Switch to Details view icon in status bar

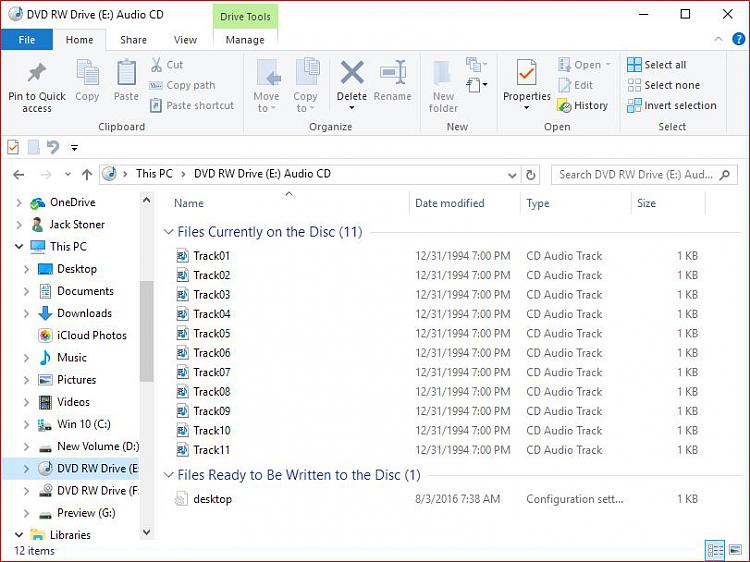715,550
